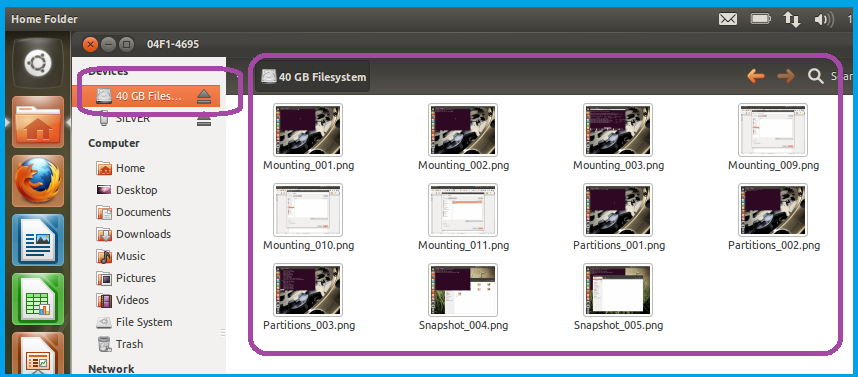
Task: Eject the 40 GB Filesystem device
Action: pyautogui.click(x=204, y=96)
